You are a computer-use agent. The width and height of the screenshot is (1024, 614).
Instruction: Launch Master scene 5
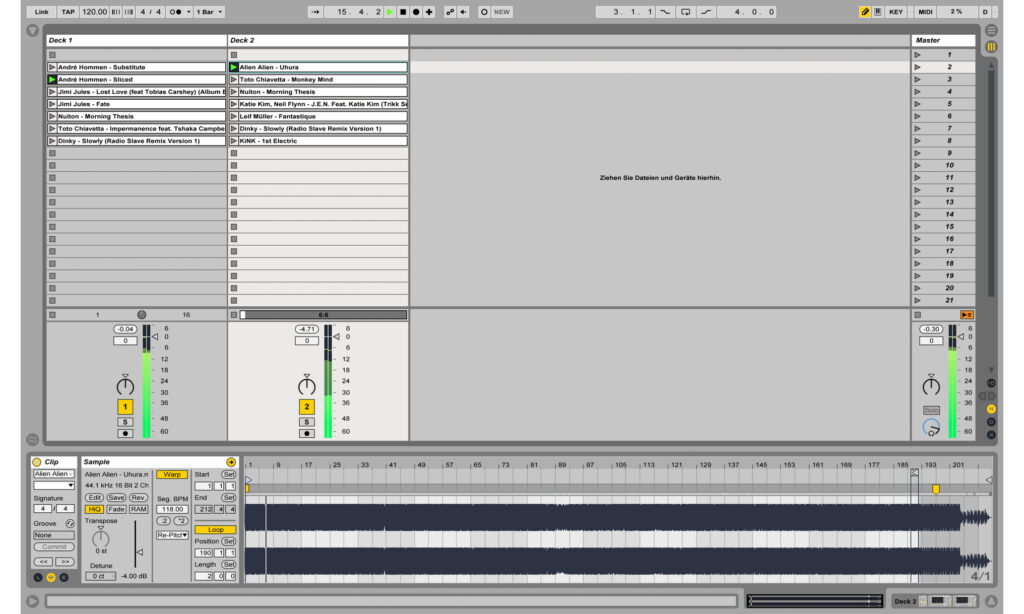click(918, 104)
